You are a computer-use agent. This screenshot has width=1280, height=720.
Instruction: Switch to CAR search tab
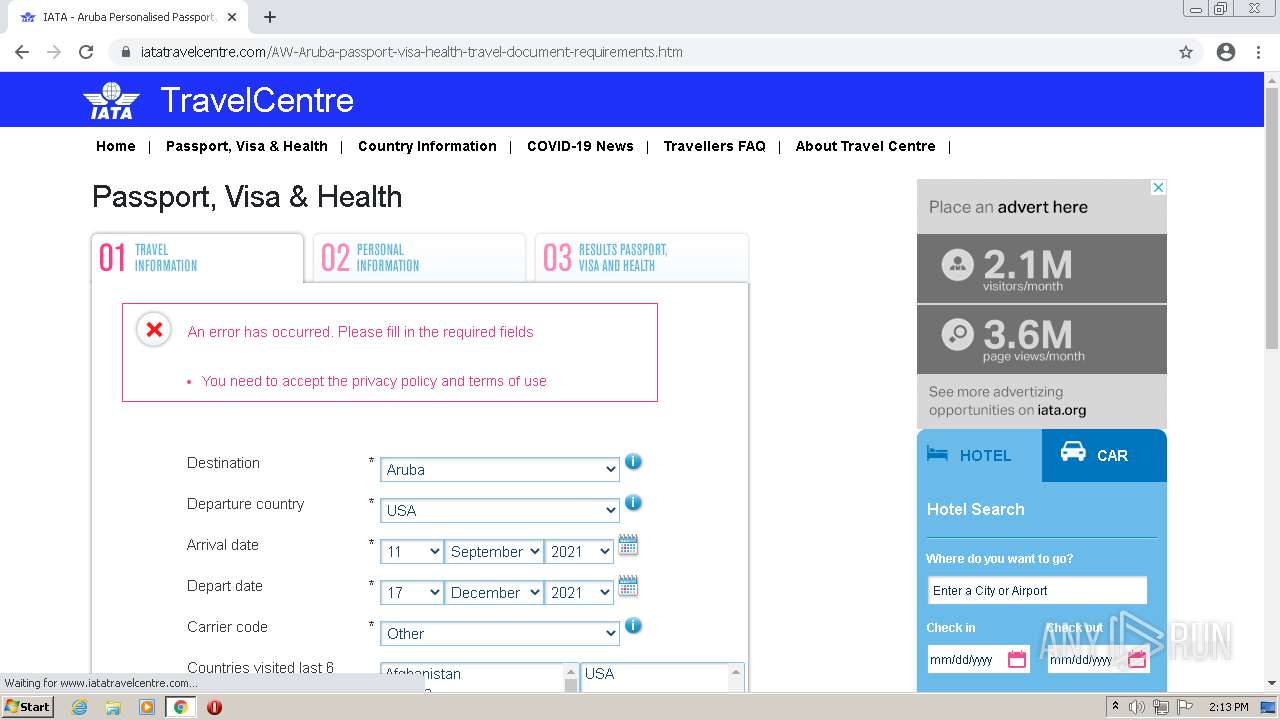pyautogui.click(x=1104, y=456)
